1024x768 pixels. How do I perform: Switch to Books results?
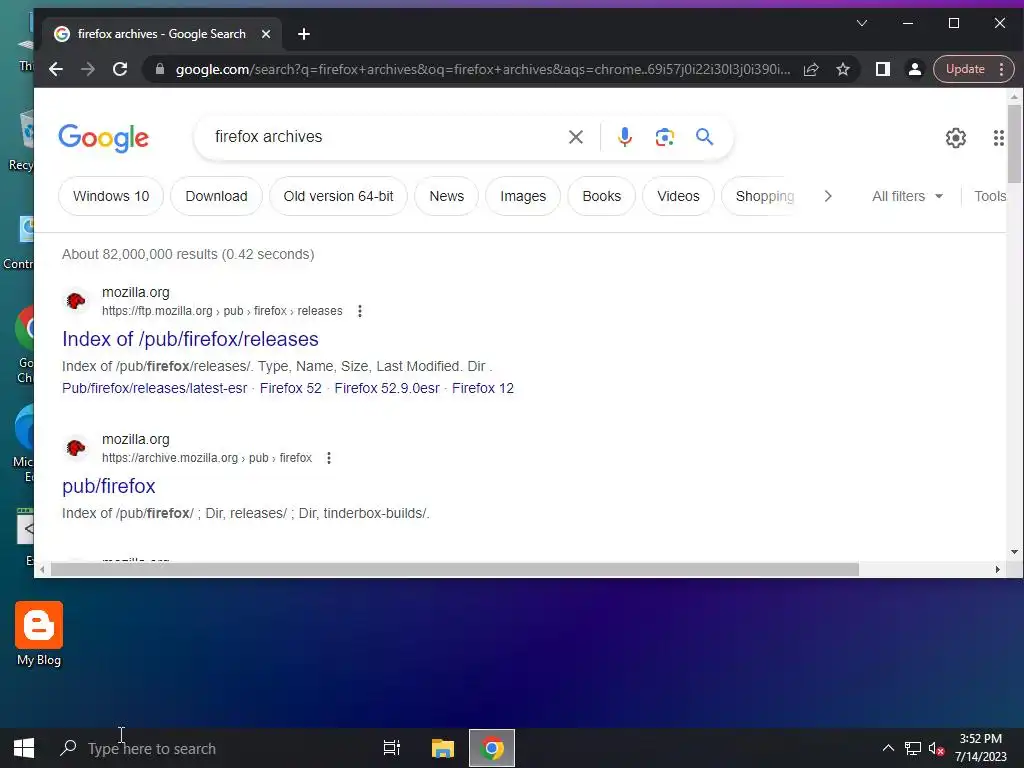coord(601,196)
